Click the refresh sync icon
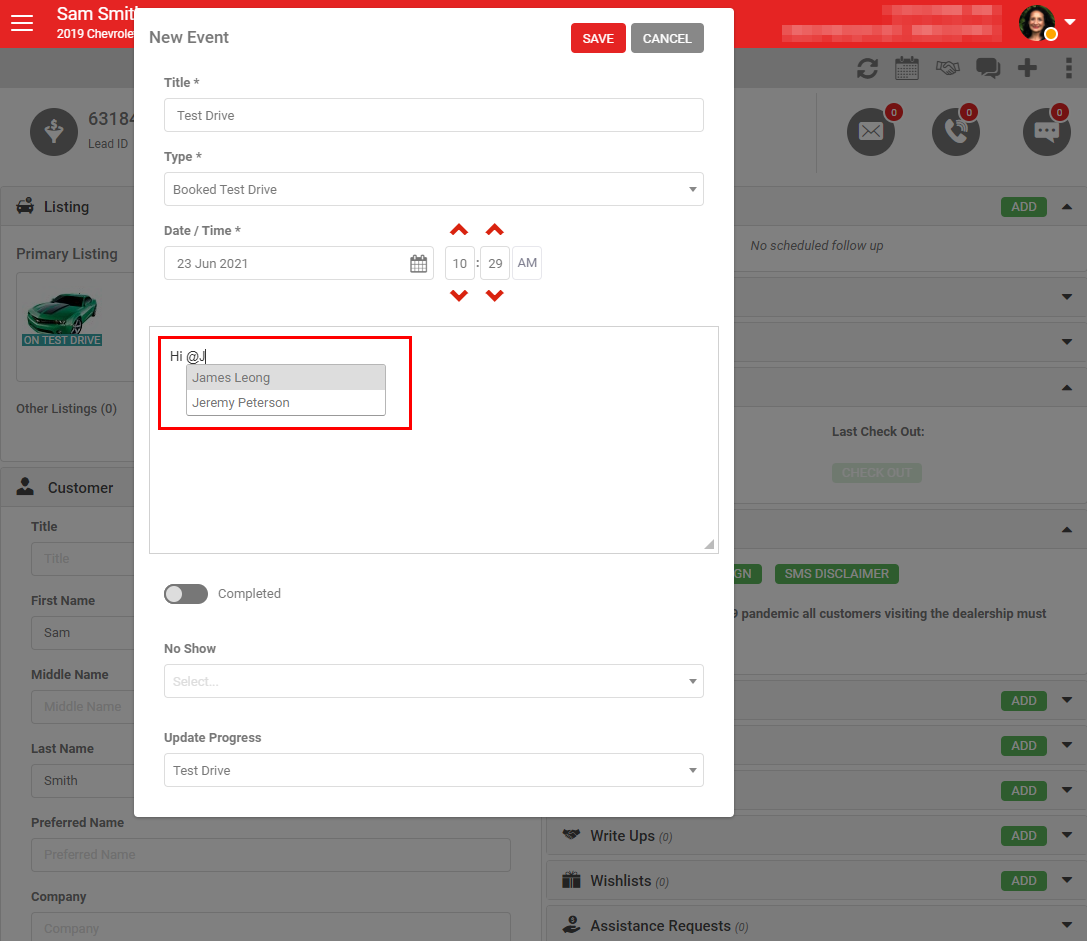Image resolution: width=1087 pixels, height=941 pixels. [867, 69]
